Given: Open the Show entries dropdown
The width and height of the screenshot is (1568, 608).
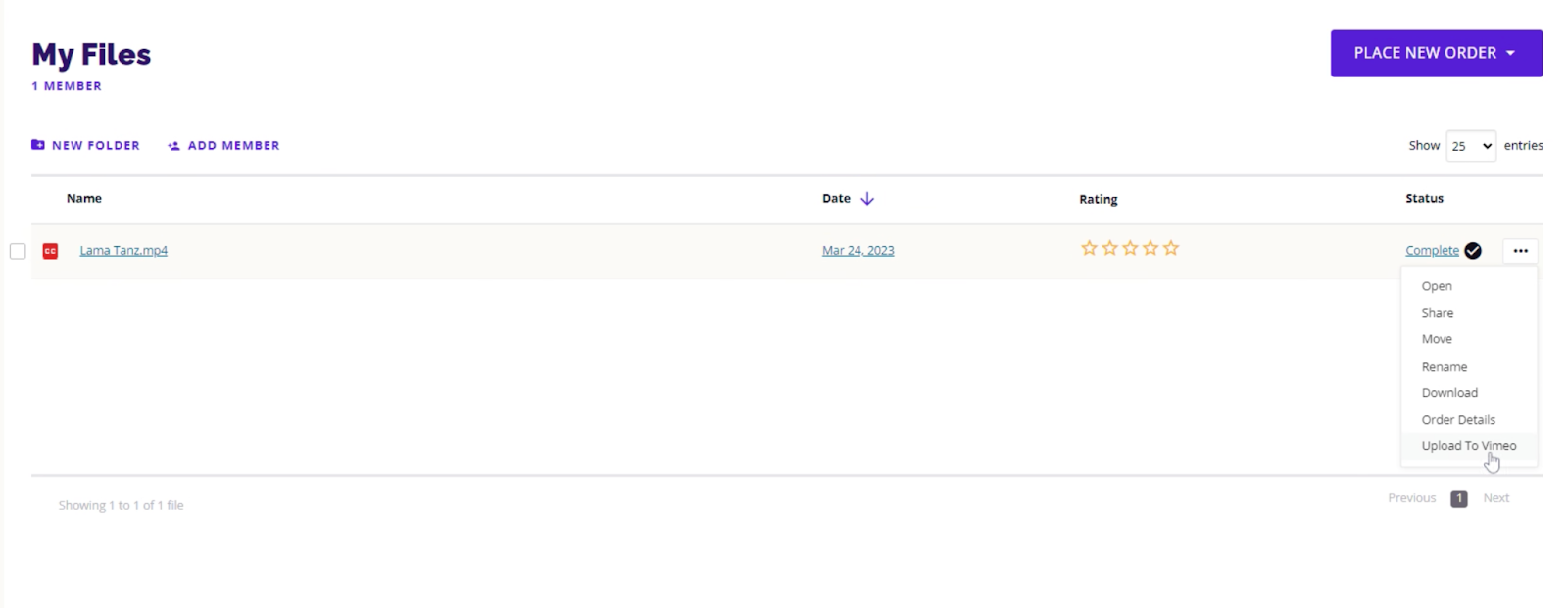Looking at the screenshot, I should tap(1470, 145).
